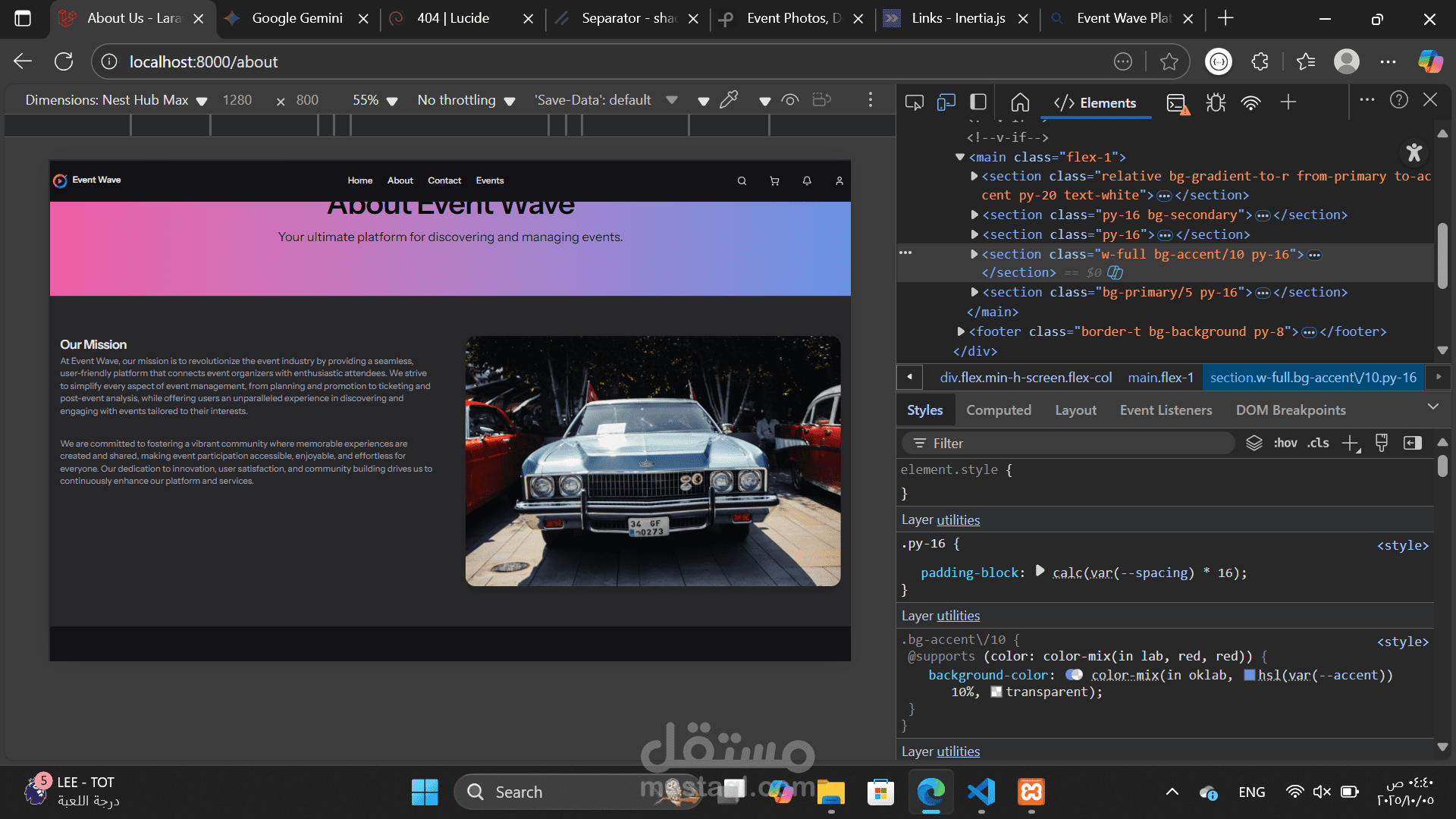Toggle device emulation mode icon
Viewport: 1456px width, 819px height.
pos(946,102)
